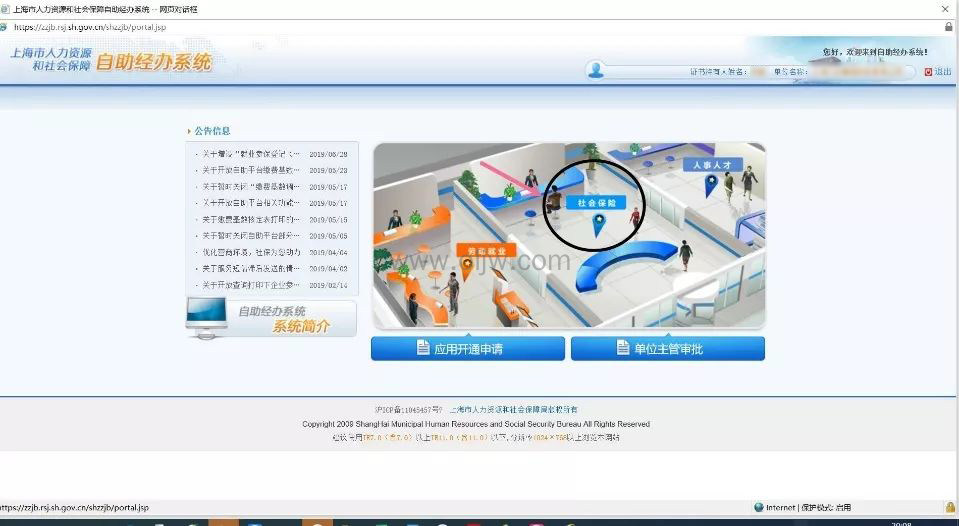Select the 社会保险 label in the hall
Screen dimensions: 959x526
(x=596, y=202)
